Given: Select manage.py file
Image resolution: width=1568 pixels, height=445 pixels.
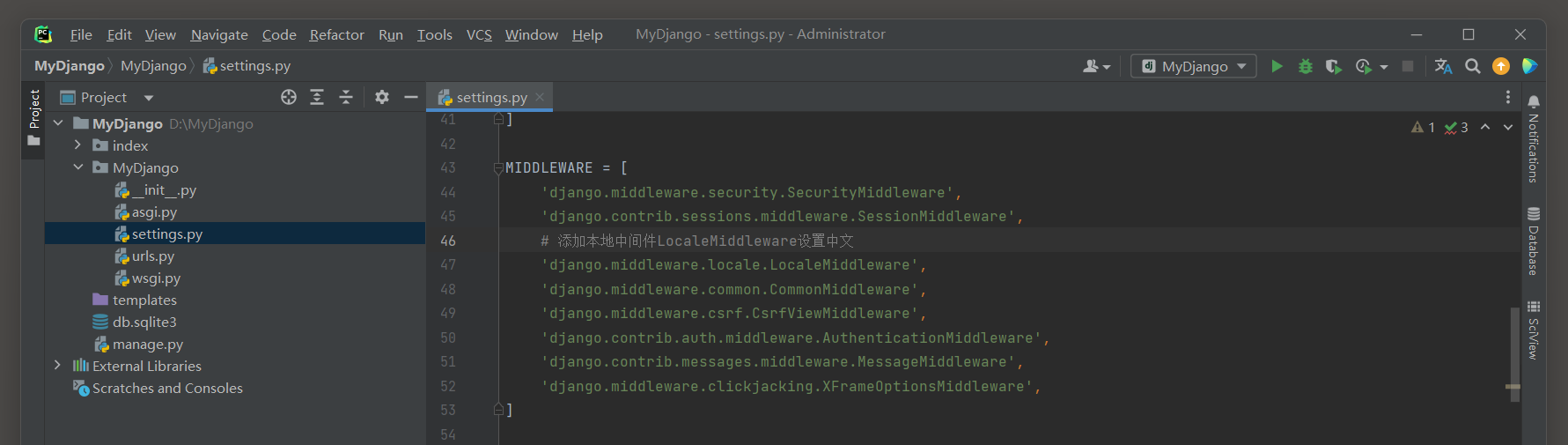Looking at the screenshot, I should (138, 345).
